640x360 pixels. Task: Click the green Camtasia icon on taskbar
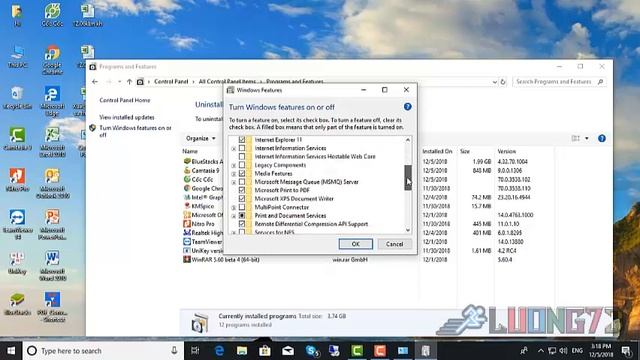click(x=357, y=351)
